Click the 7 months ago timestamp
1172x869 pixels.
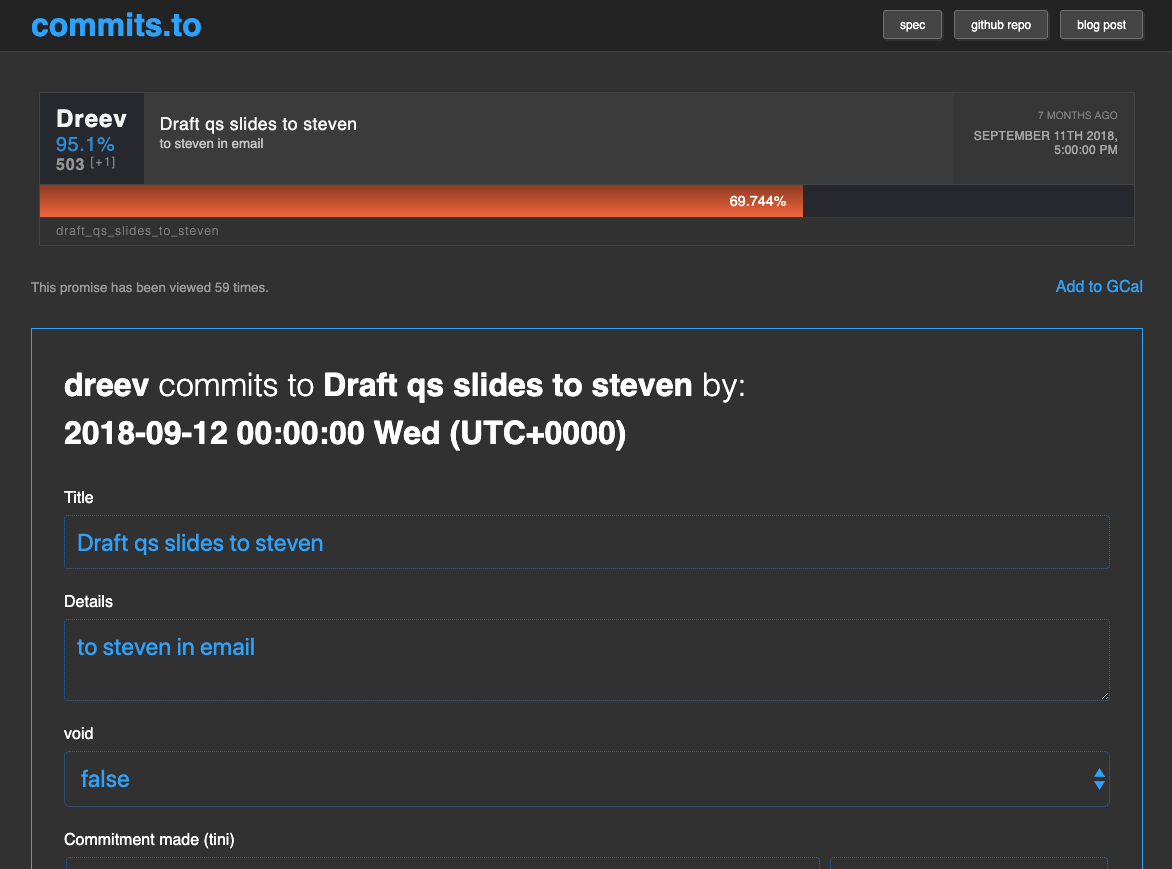(x=1077, y=116)
